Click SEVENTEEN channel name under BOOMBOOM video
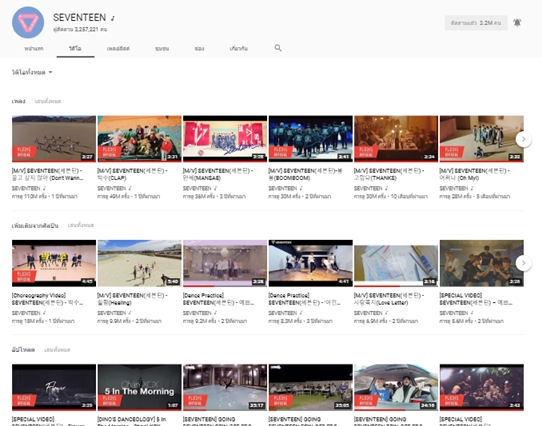 (283, 188)
